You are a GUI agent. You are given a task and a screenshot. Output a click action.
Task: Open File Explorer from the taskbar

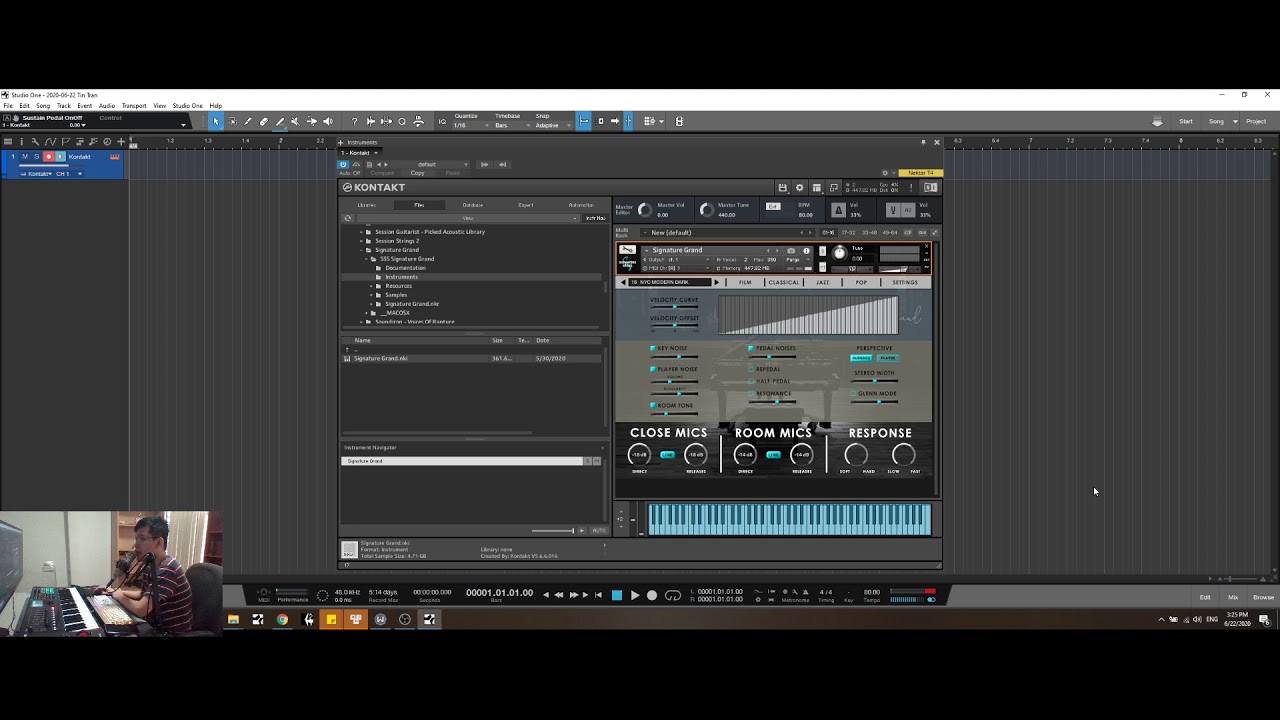233,620
